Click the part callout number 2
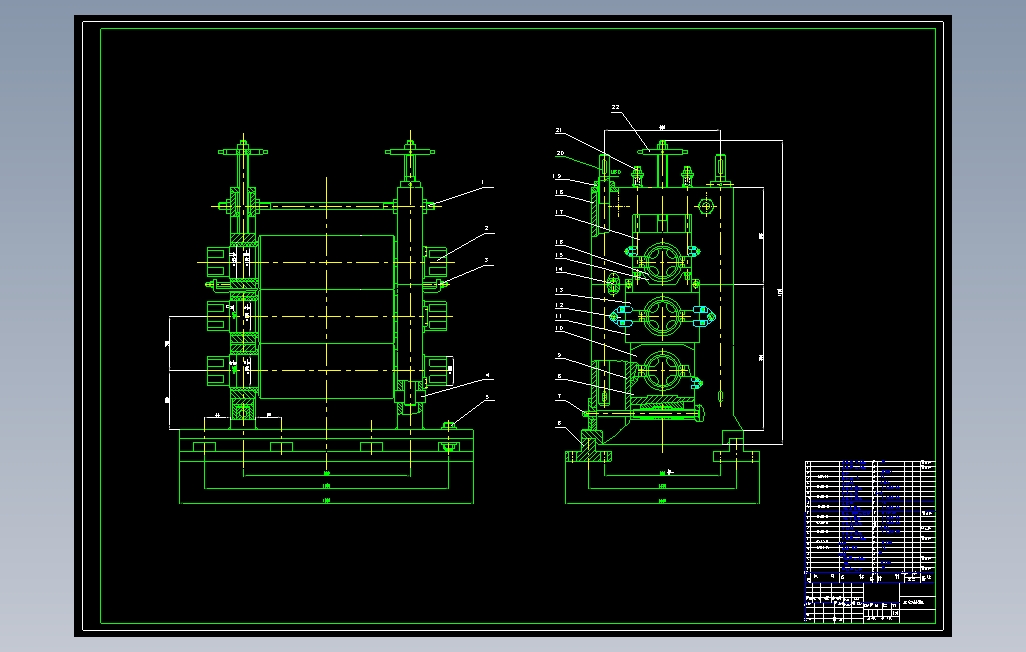The image size is (1026, 652). pos(486,228)
